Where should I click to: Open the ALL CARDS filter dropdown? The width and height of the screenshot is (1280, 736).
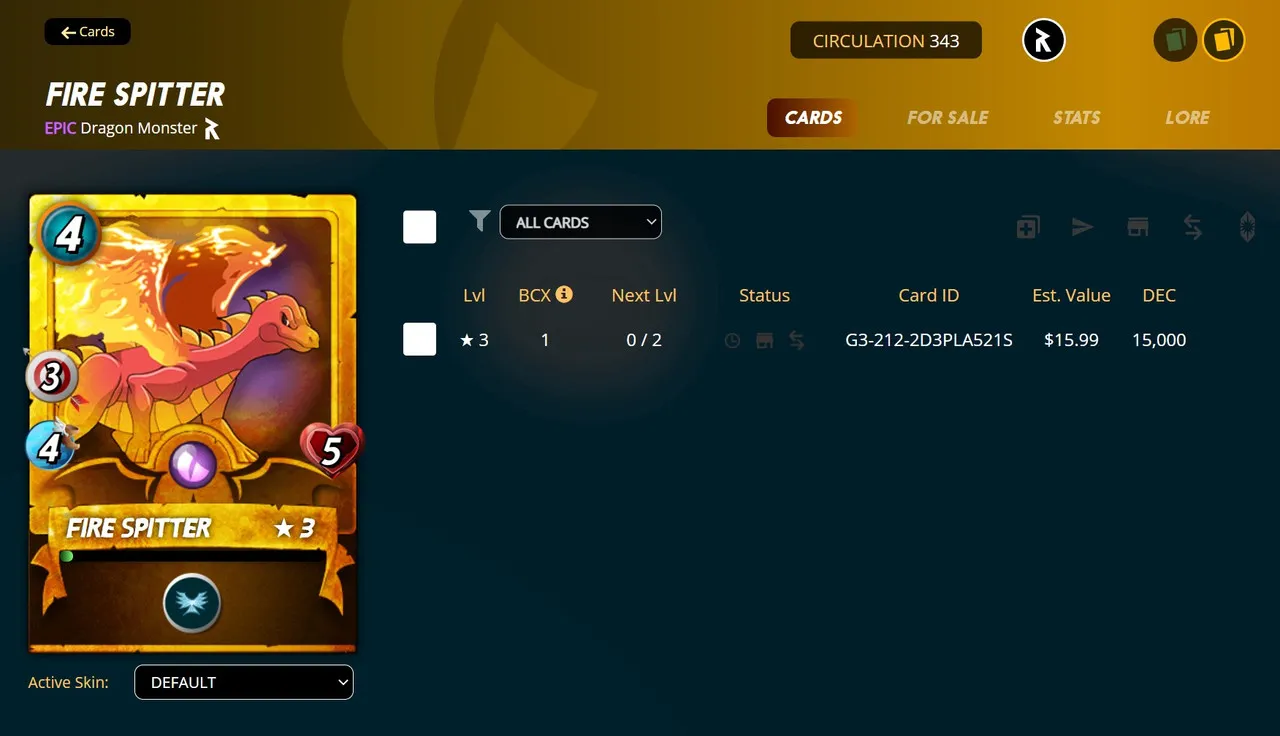(581, 222)
